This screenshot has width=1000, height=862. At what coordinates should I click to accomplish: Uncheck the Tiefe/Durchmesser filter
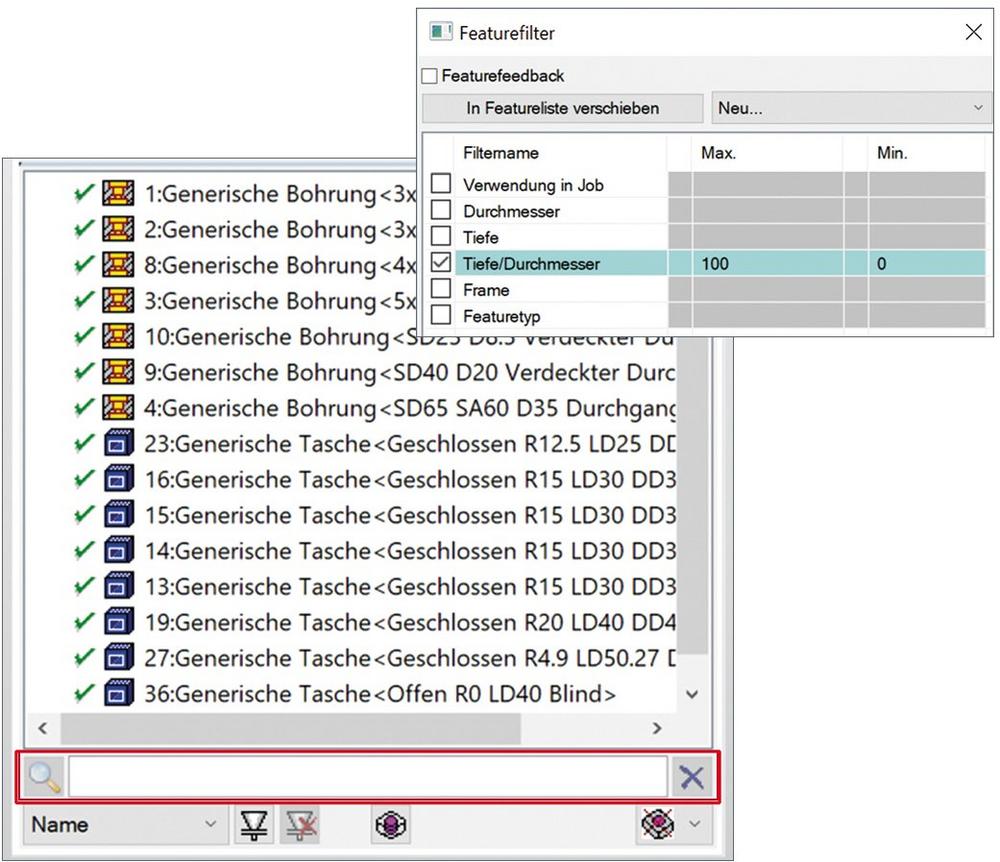[x=441, y=264]
